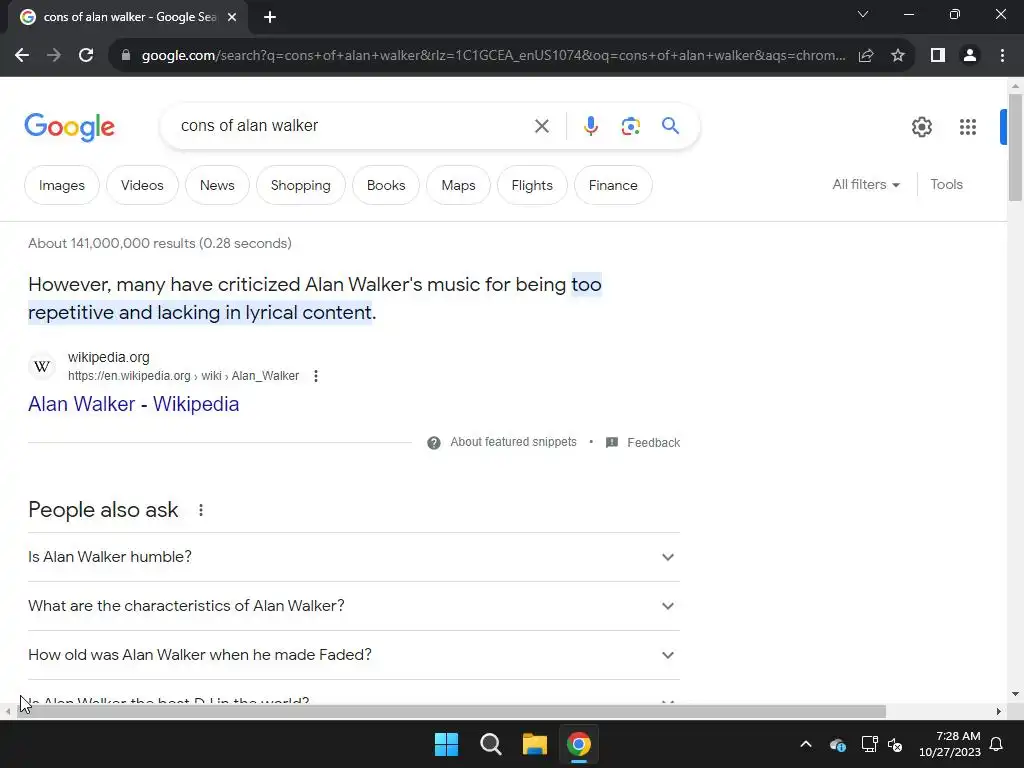View site info via the padlock icon

click(126, 56)
